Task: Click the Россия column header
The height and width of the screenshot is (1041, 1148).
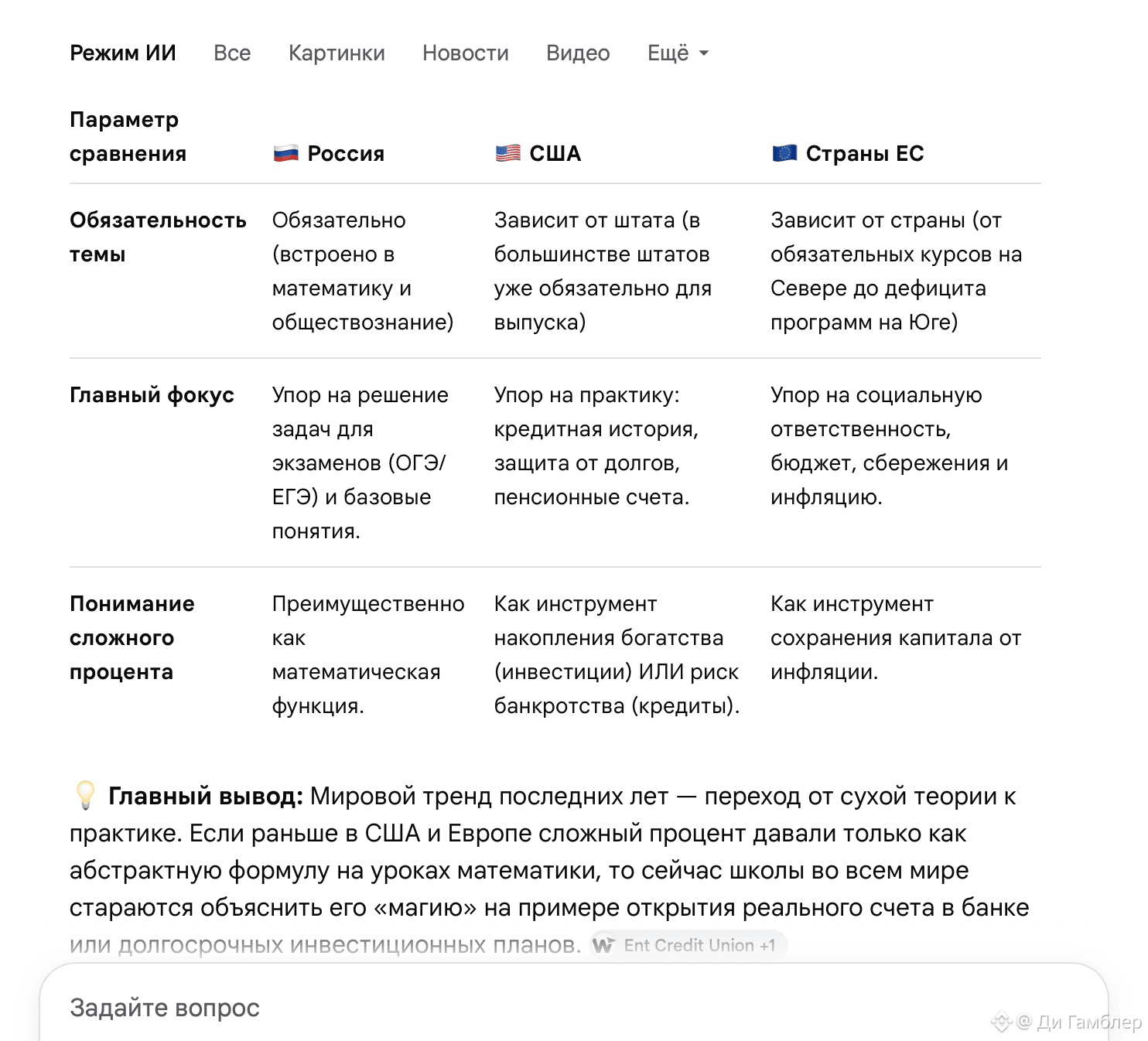Action: 346,153
